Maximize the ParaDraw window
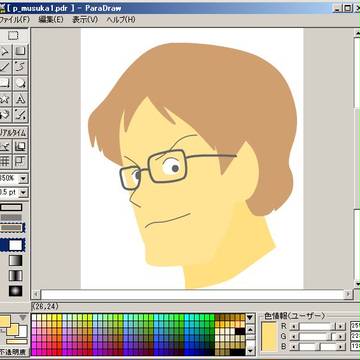 pyautogui.click(x=347, y=8)
